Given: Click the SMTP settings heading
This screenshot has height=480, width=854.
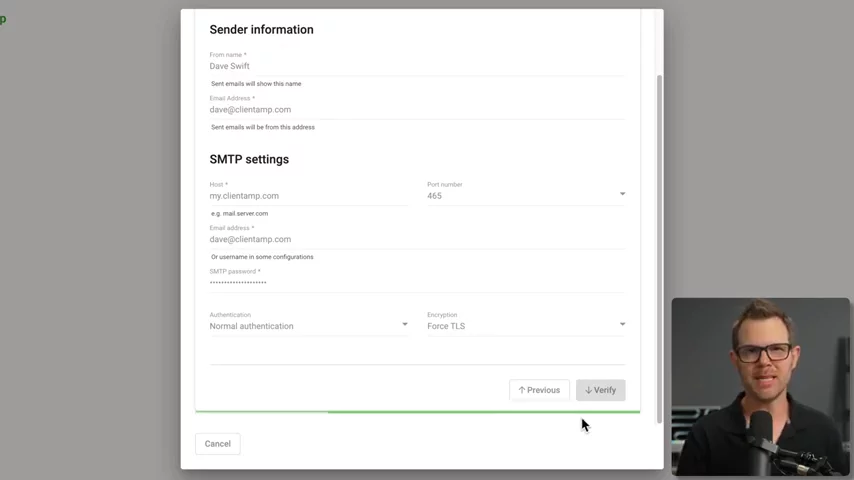Looking at the screenshot, I should coord(249,159).
